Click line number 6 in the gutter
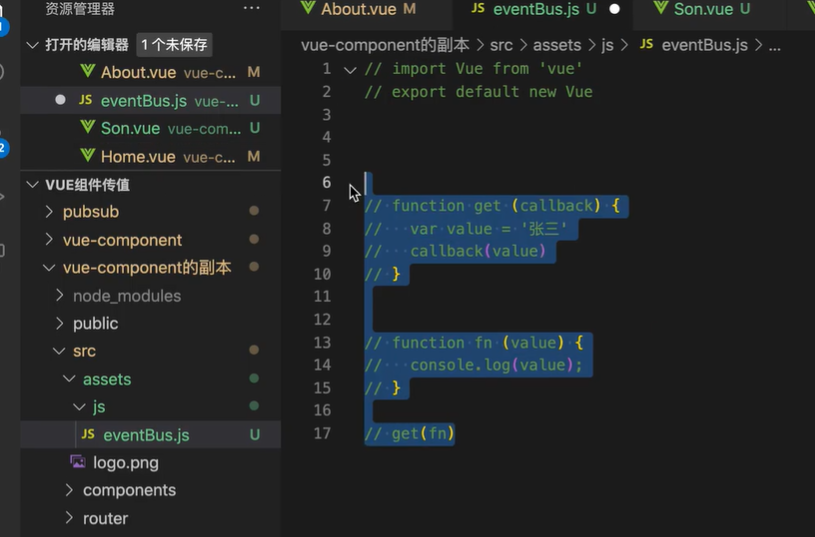This screenshot has height=537, width=815. pyautogui.click(x=326, y=182)
